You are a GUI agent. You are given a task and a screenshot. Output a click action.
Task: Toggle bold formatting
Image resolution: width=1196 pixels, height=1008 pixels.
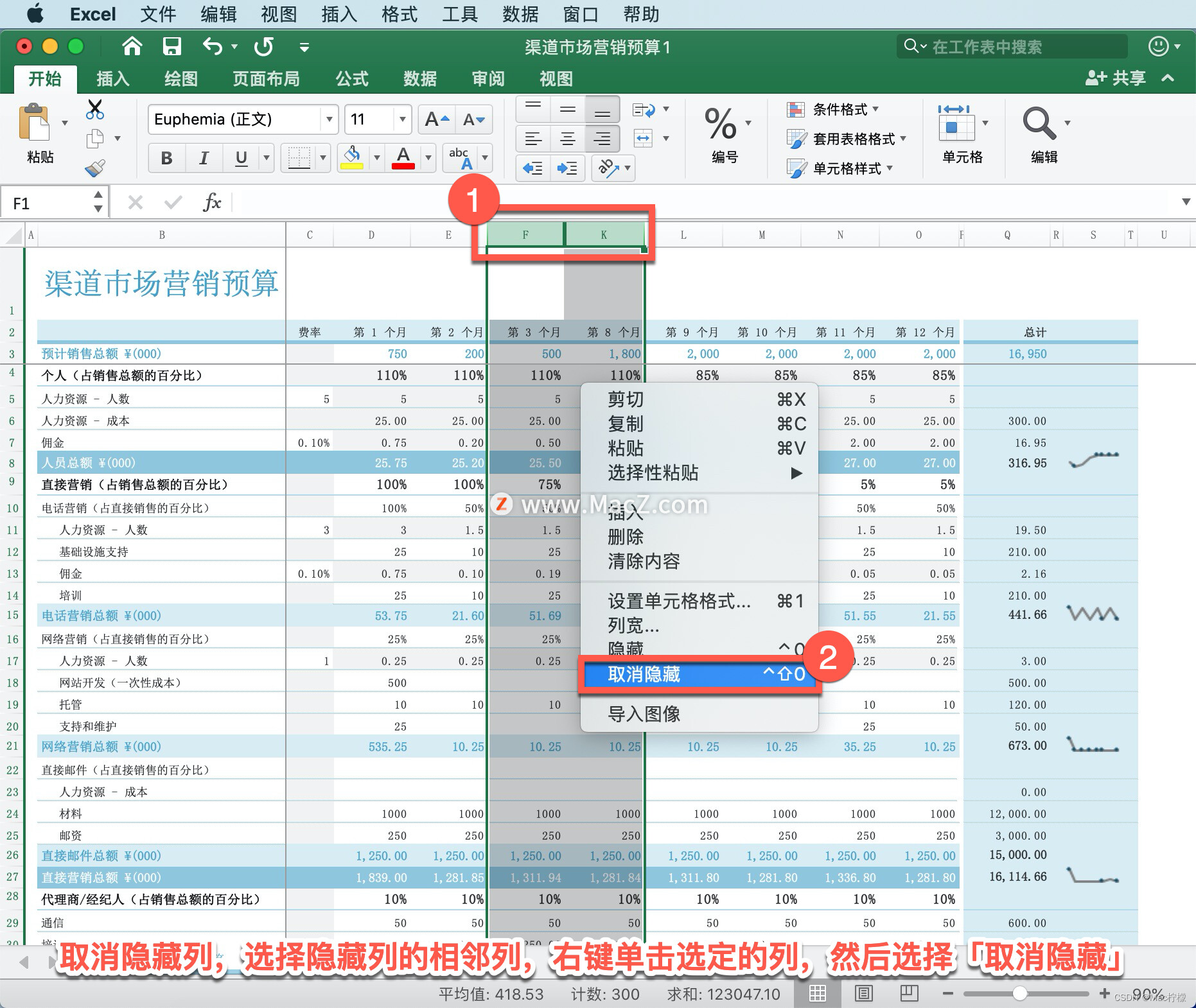pyautogui.click(x=167, y=158)
